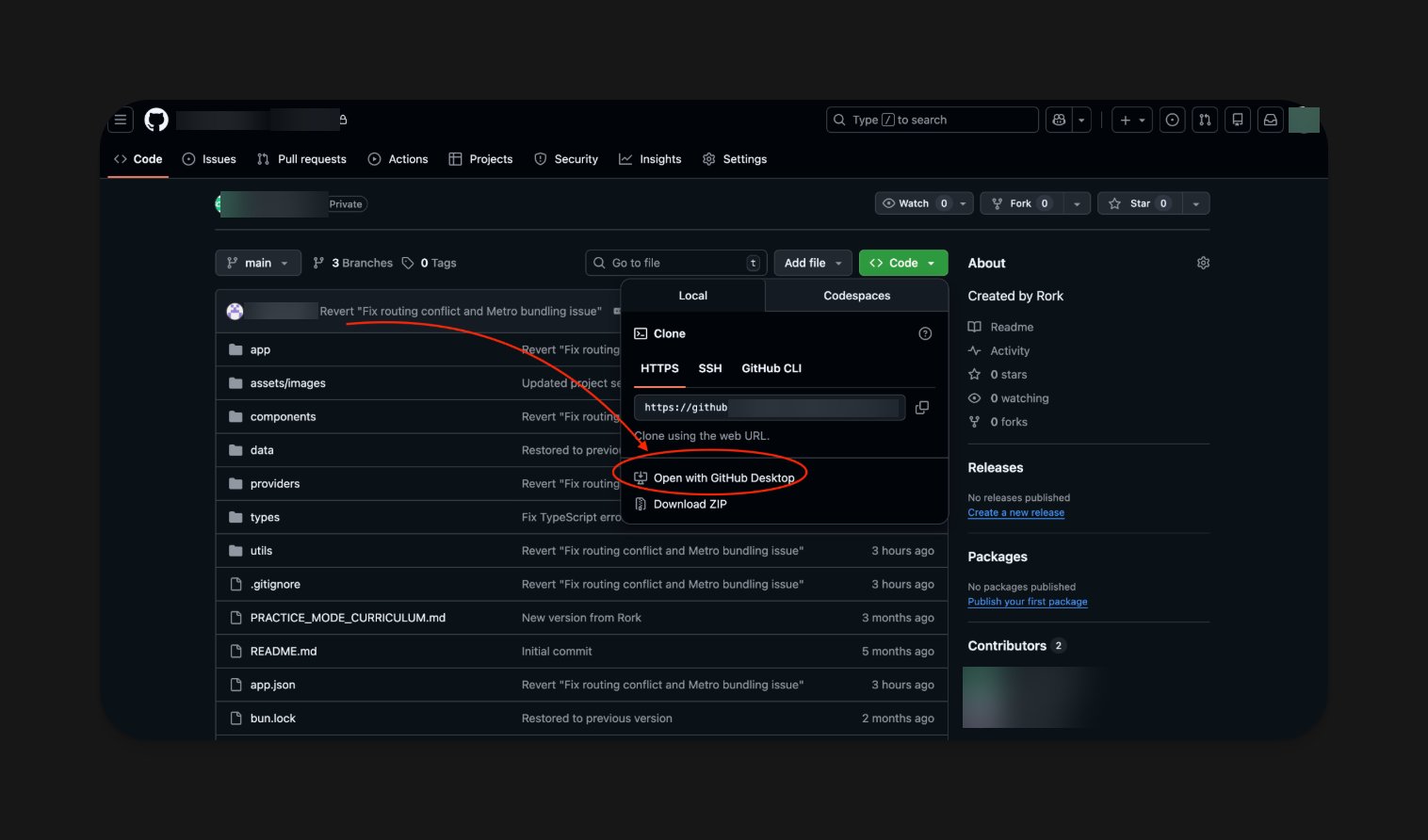Open the Actions tab
The image size is (1428, 840).
(x=398, y=159)
